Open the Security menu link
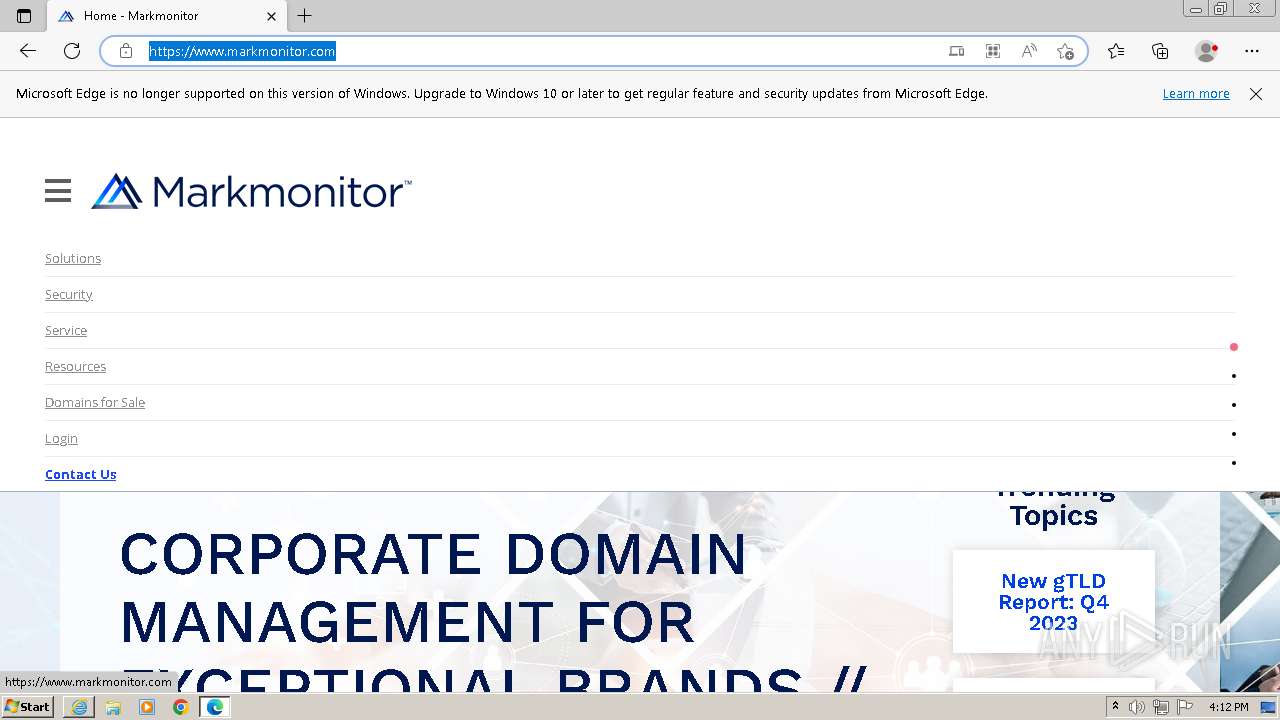The height and width of the screenshot is (720, 1280). (69, 294)
